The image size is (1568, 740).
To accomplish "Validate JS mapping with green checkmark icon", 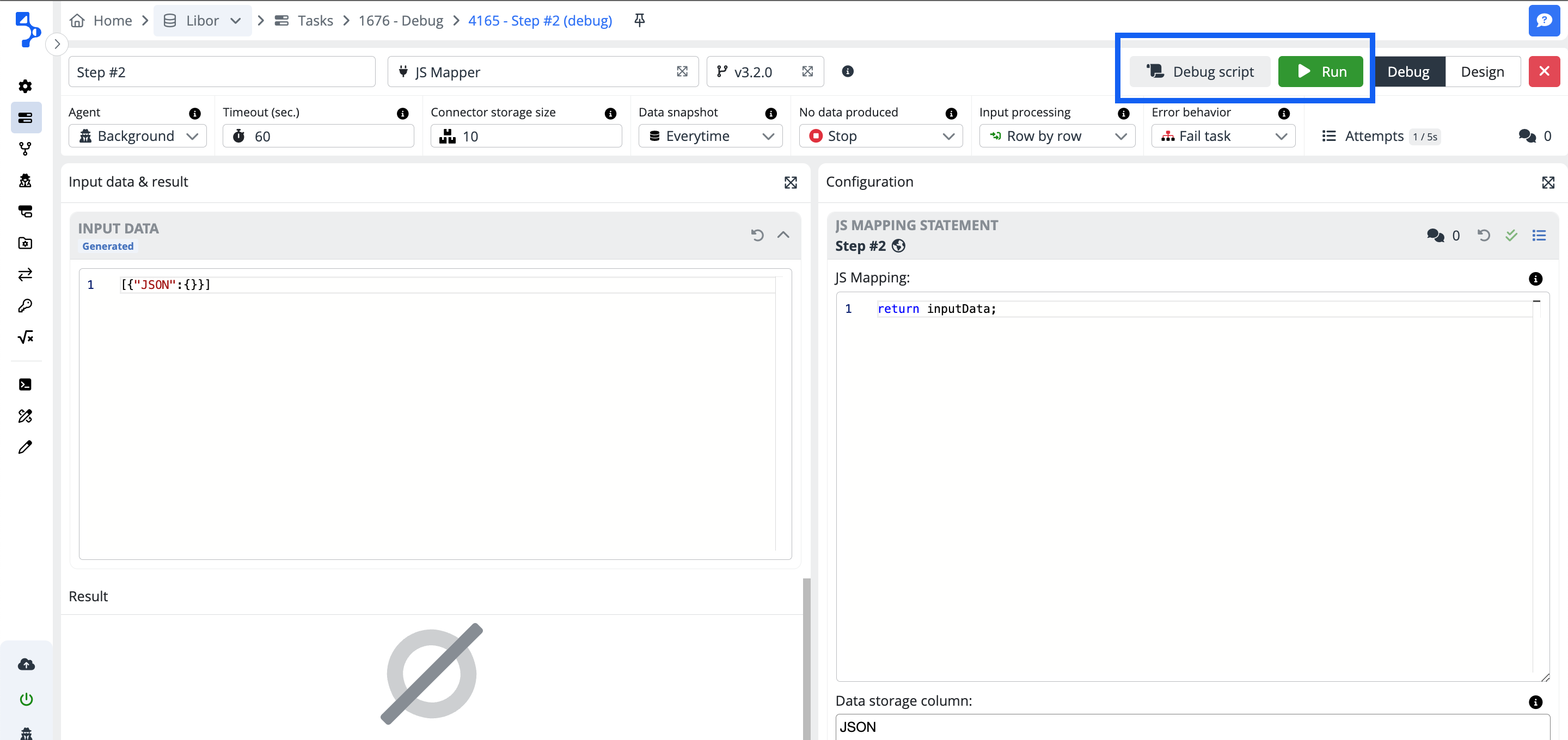I will point(1511,235).
